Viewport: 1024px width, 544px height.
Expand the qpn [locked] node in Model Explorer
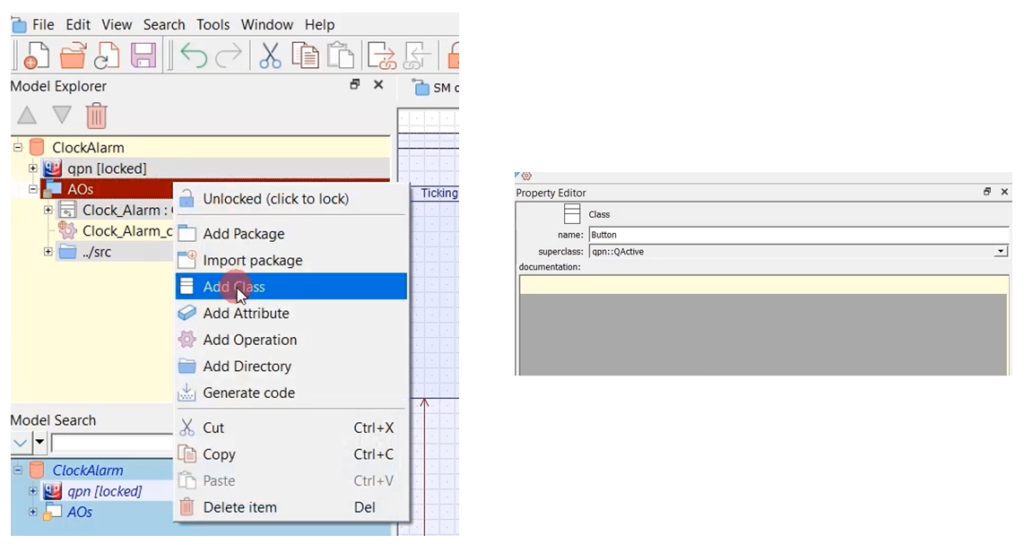pos(33,168)
